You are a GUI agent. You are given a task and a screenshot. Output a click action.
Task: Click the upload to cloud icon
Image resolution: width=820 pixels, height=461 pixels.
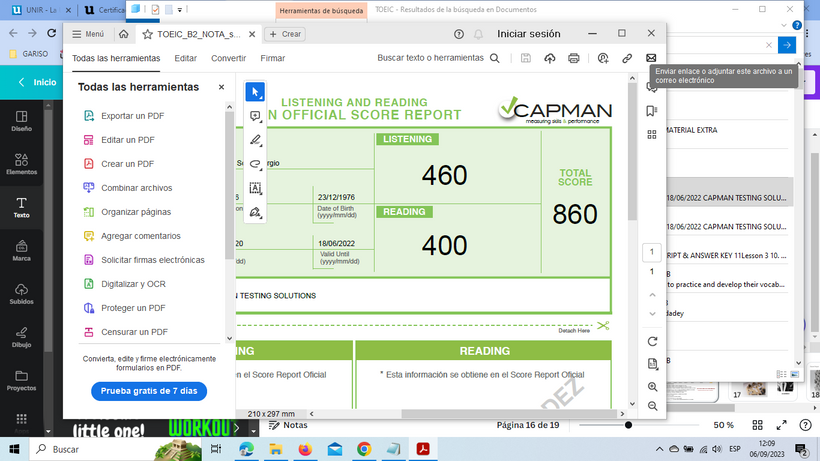tap(550, 58)
